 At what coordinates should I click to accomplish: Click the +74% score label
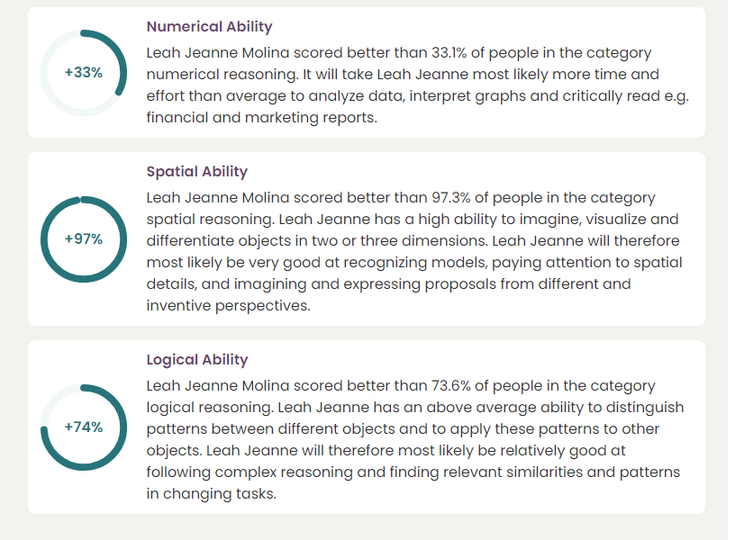point(83,427)
